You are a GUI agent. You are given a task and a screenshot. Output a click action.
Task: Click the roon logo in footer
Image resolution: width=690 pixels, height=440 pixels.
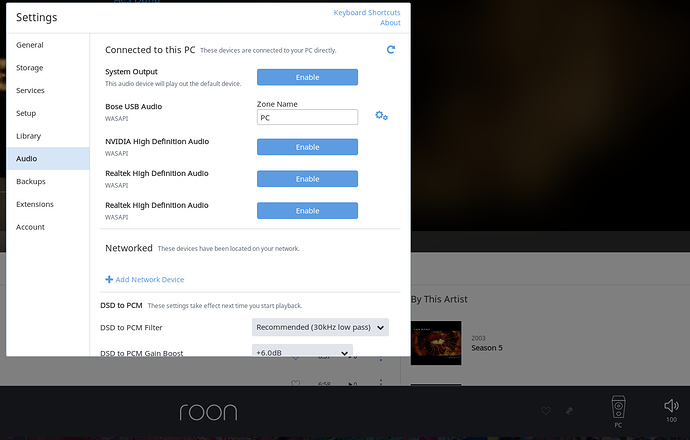click(208, 412)
